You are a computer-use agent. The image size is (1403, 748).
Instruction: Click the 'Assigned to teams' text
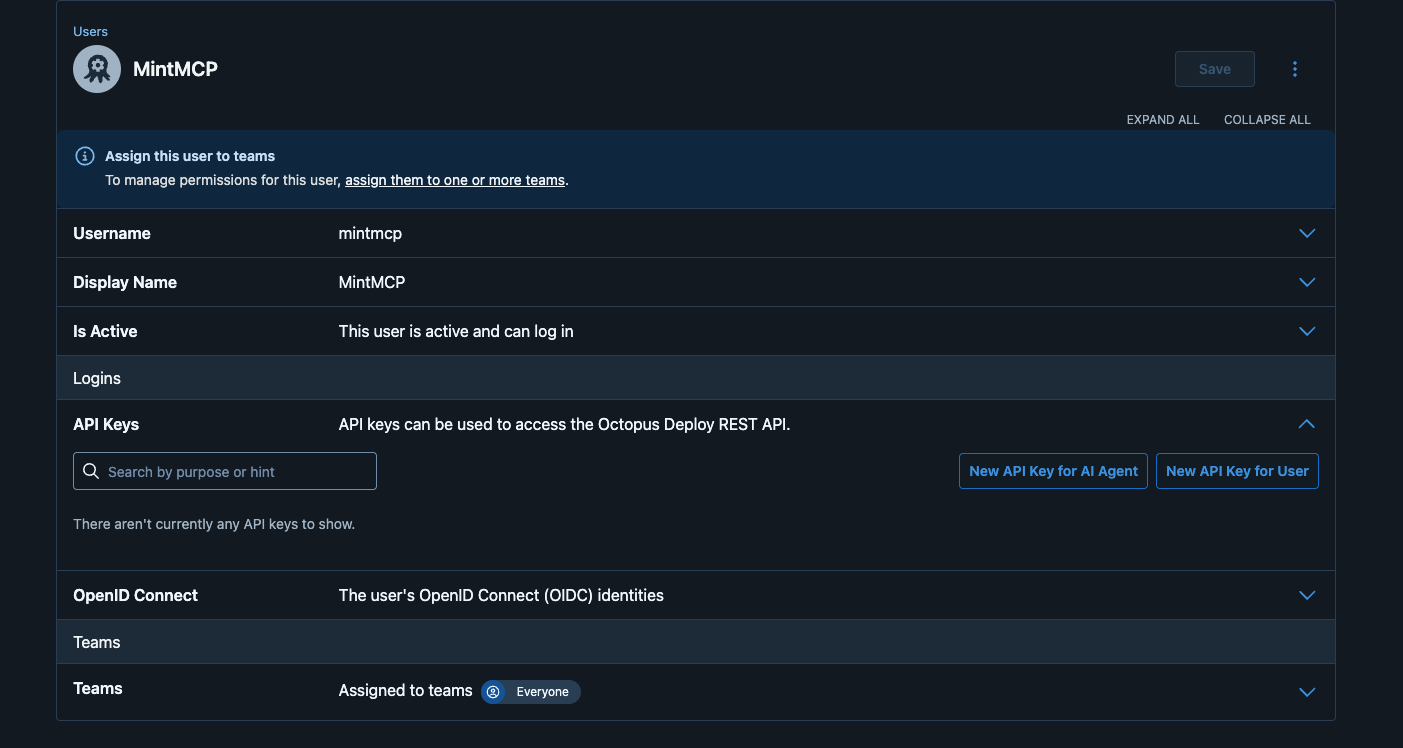[x=405, y=690]
